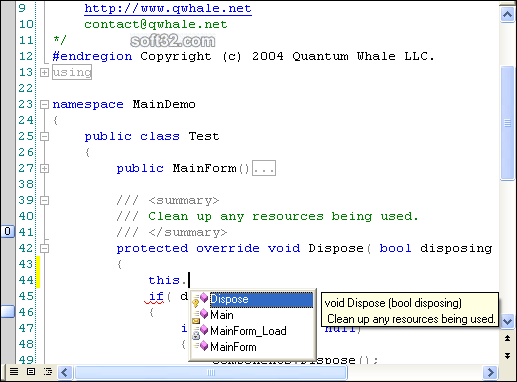Click the vertical scrollbar up arrow
Image resolution: width=517 pixels, height=382 pixels.
[x=507, y=15]
